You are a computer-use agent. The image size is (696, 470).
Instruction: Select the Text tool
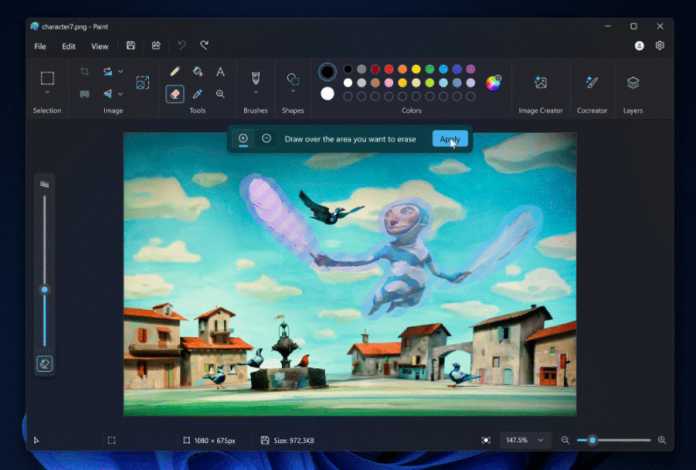click(220, 72)
